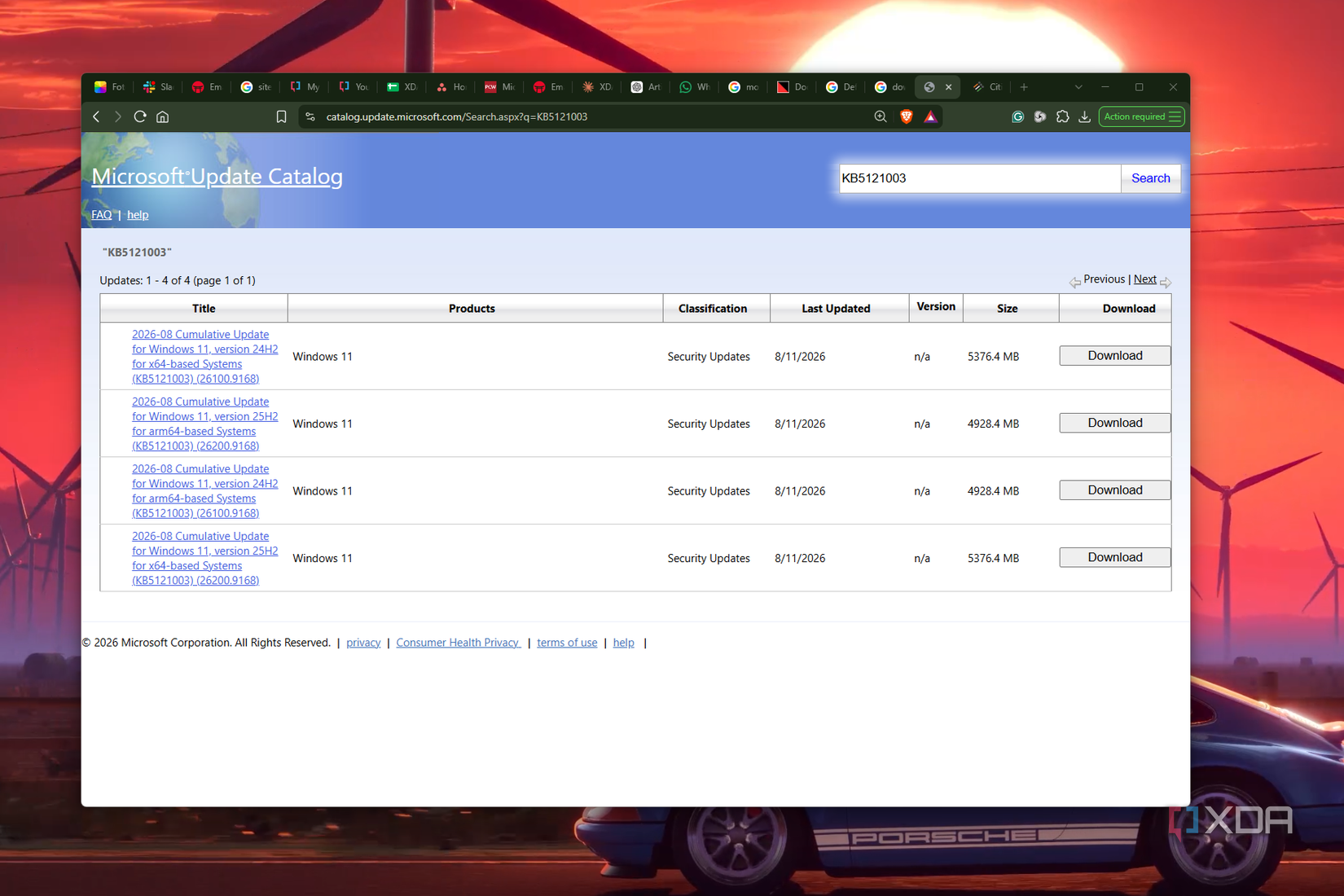Open Consumer Health Privacy link
Viewport: 1344px width, 896px height.
[x=458, y=643]
